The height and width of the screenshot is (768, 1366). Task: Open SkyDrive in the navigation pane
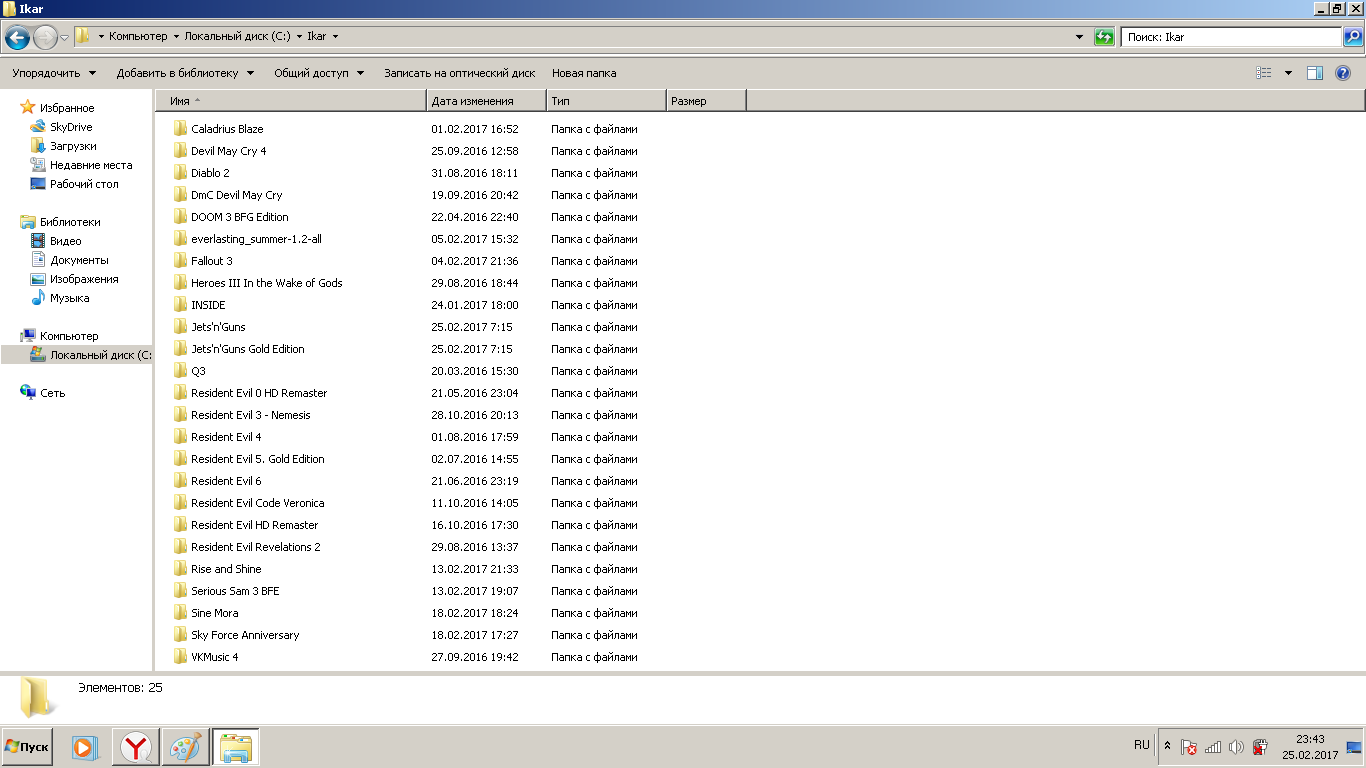click(x=71, y=127)
